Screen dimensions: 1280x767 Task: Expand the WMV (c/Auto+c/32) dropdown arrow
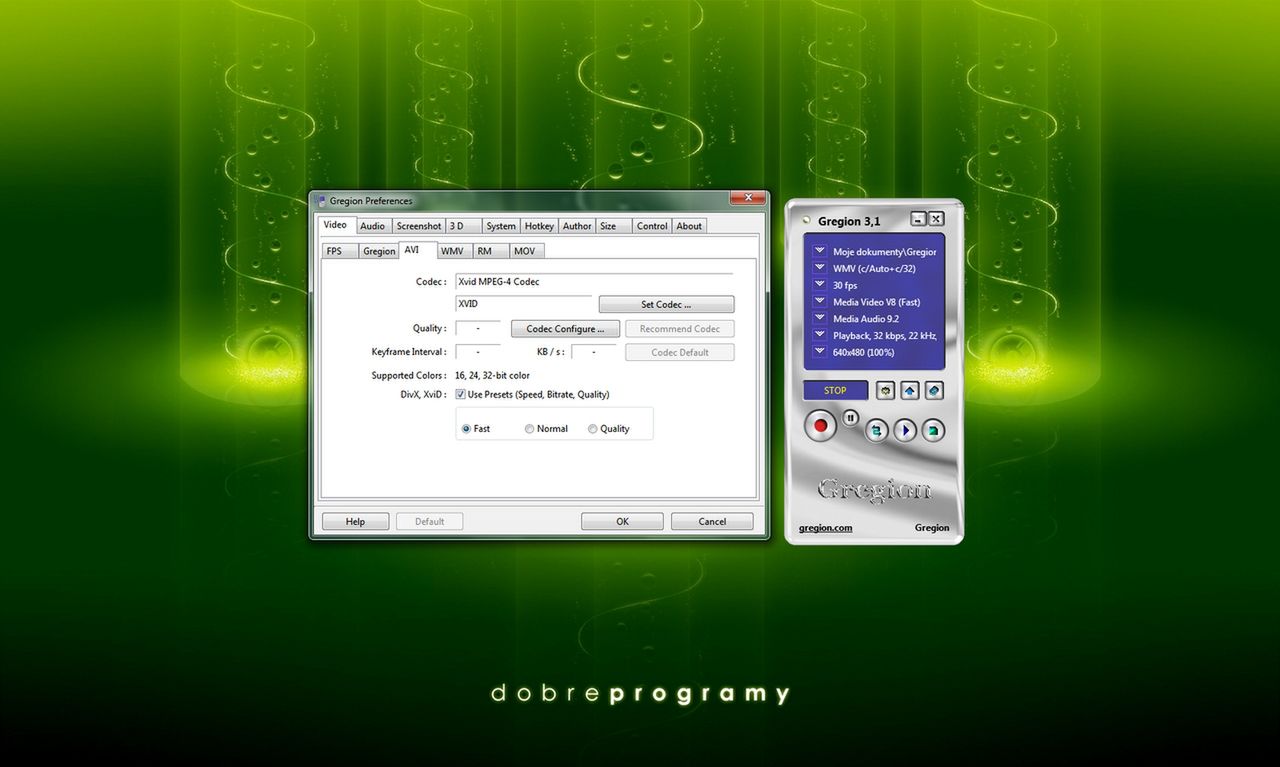pos(819,268)
